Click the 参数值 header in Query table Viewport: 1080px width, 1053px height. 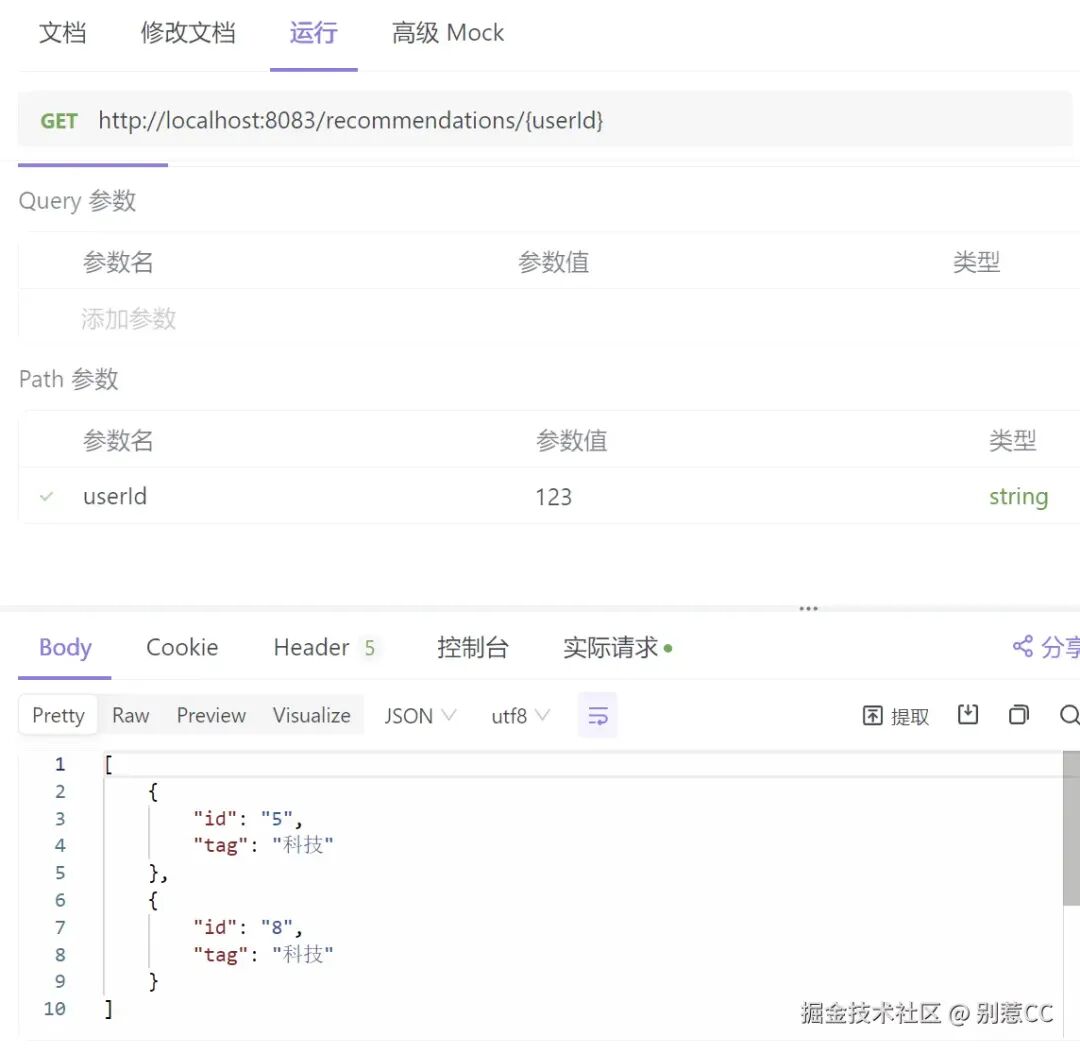pos(554,262)
